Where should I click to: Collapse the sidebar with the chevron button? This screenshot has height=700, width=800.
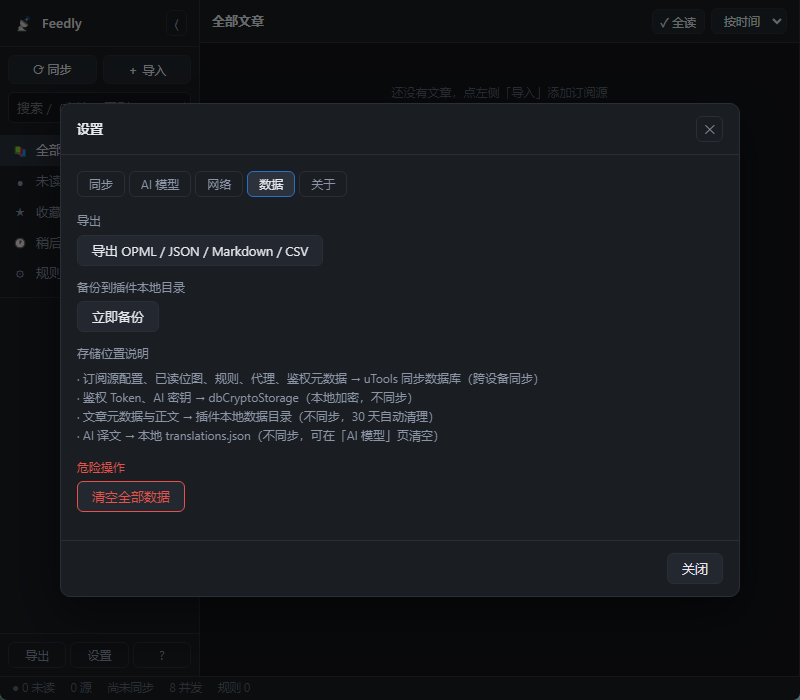coord(177,24)
